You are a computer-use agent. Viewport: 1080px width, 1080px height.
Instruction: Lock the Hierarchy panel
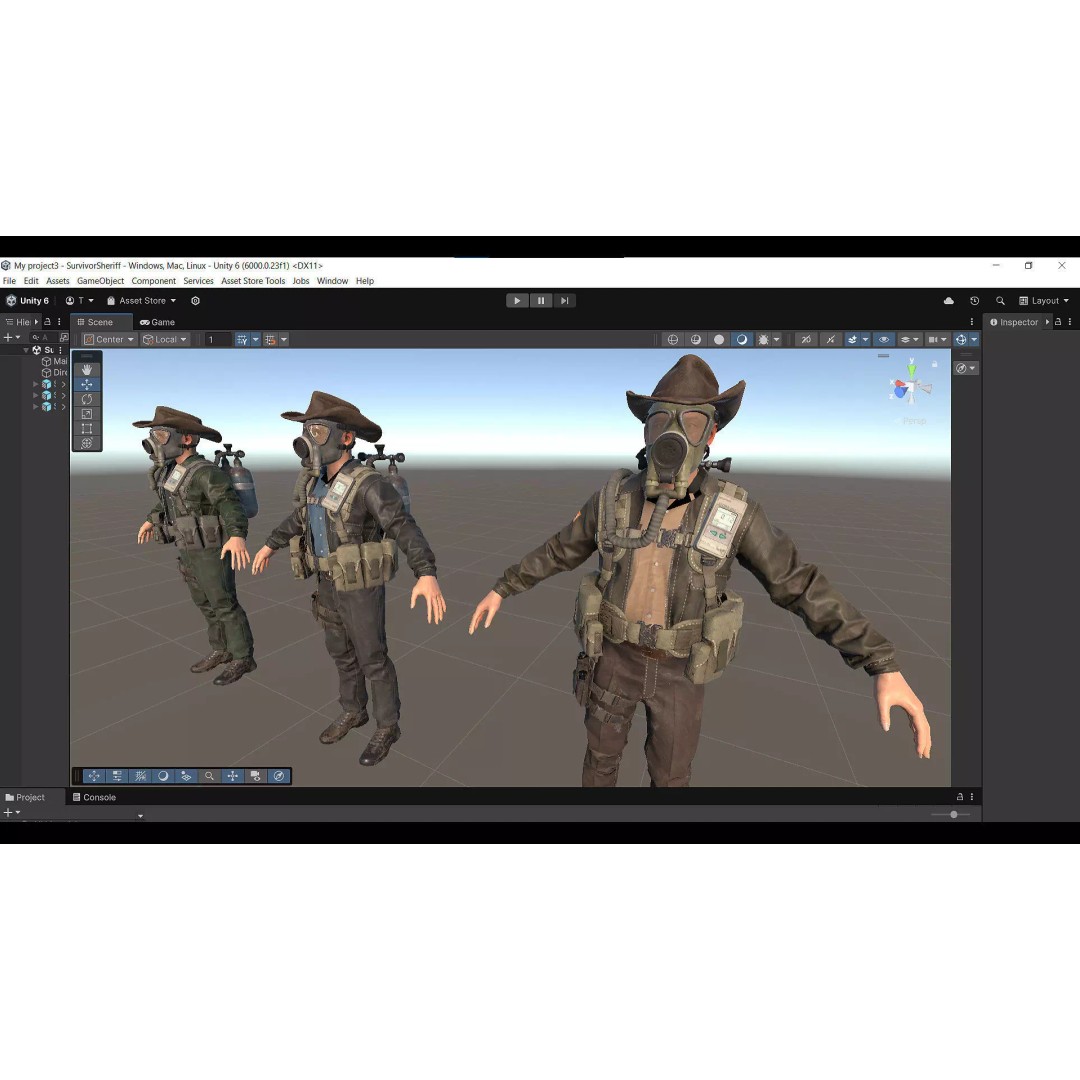click(48, 322)
